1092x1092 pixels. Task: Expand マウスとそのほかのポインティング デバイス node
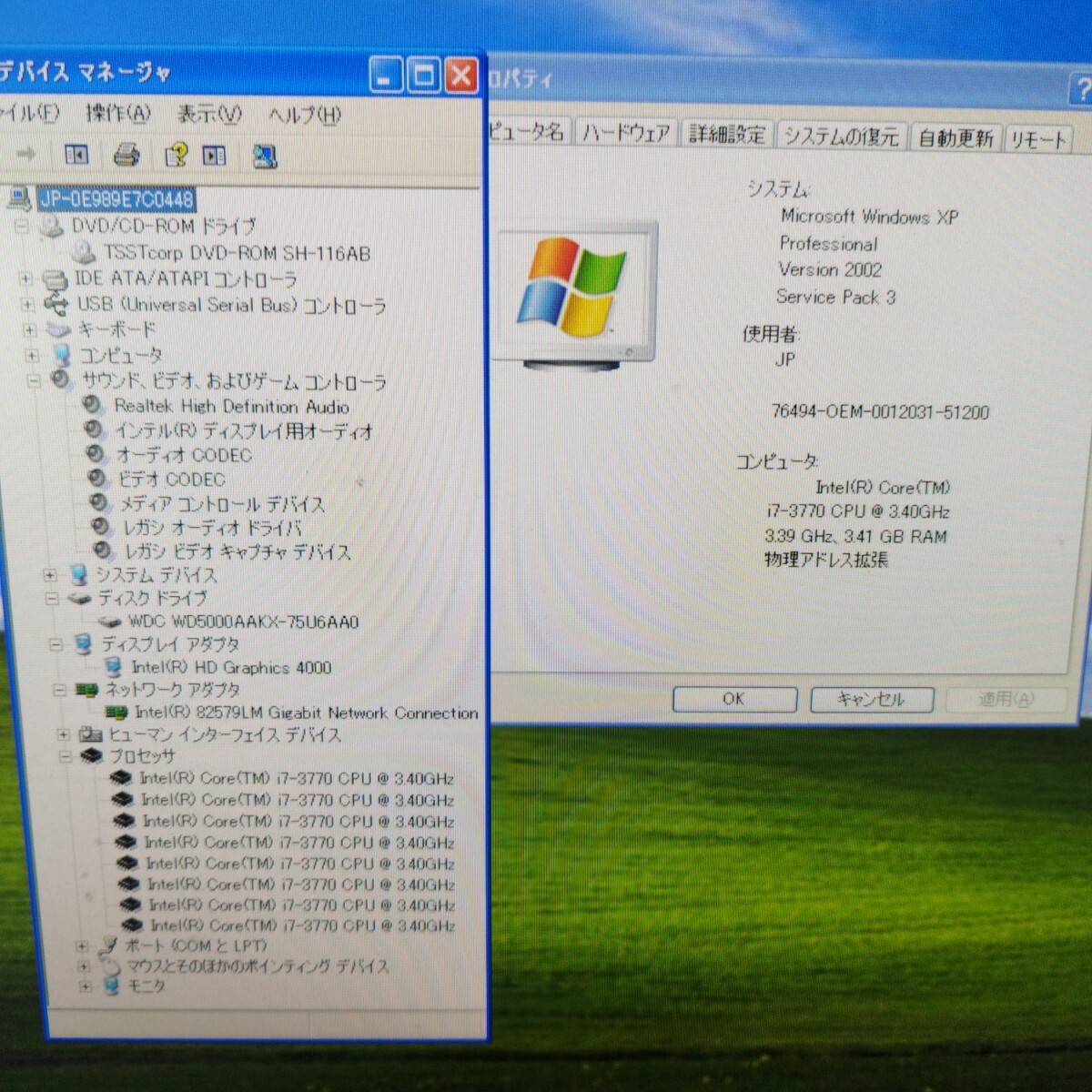pyautogui.click(x=84, y=966)
